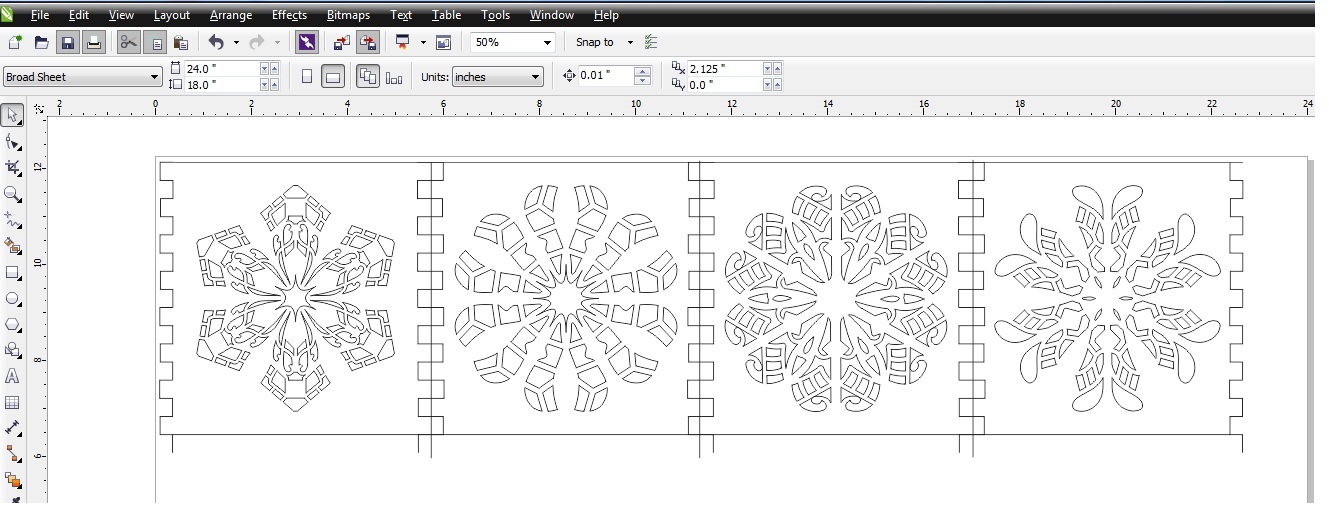The image size is (1329, 522).
Task: Open the Welcome screen icon
Action: [443, 42]
